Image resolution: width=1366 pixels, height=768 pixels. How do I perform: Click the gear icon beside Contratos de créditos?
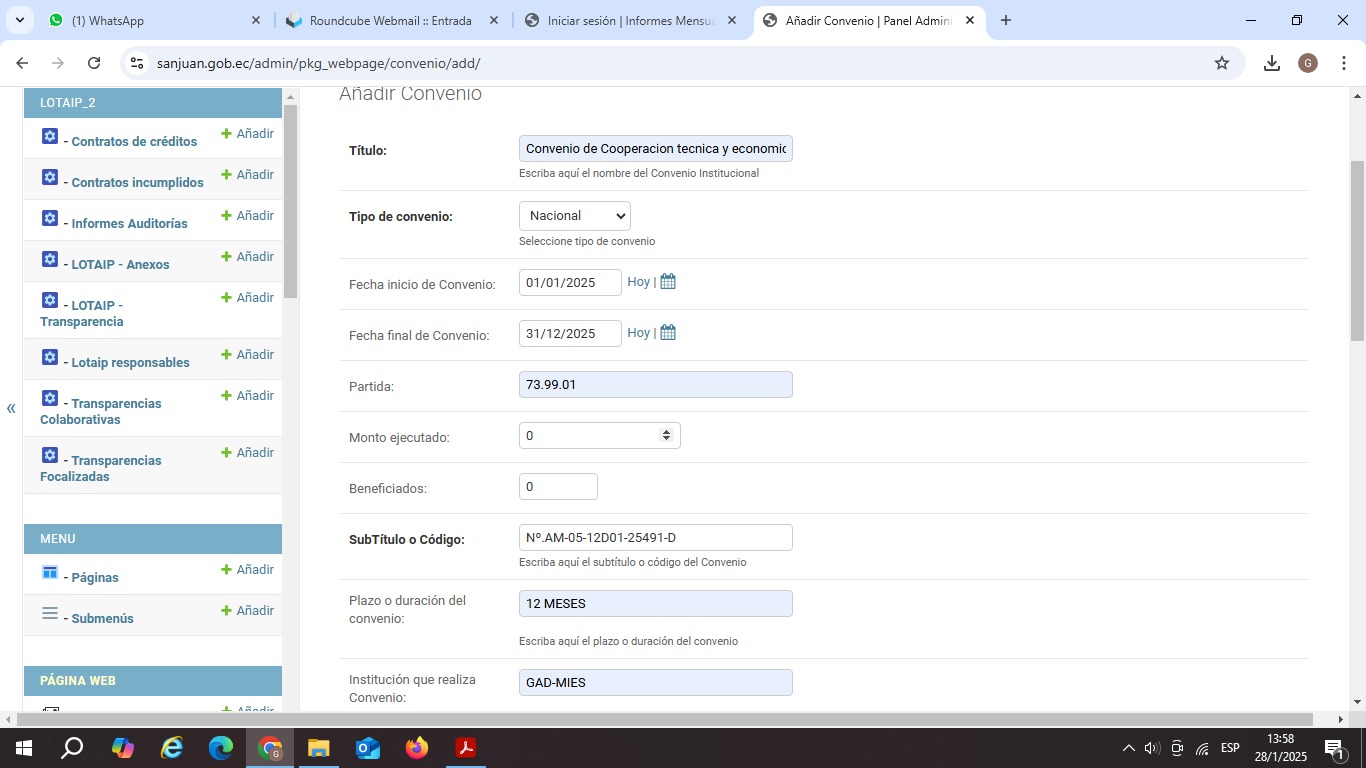(x=50, y=137)
